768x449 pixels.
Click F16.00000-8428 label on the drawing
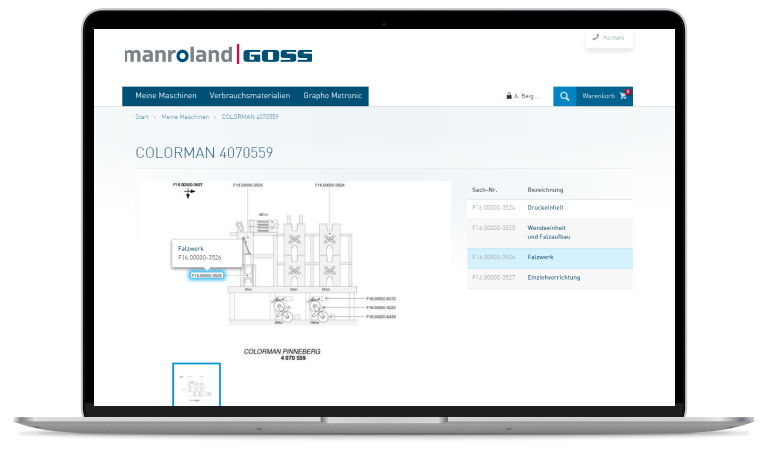click(x=381, y=317)
